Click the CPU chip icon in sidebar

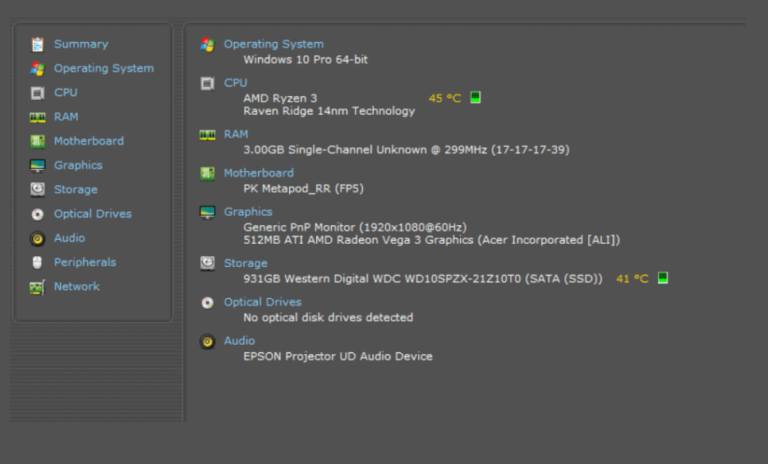[x=37, y=93]
